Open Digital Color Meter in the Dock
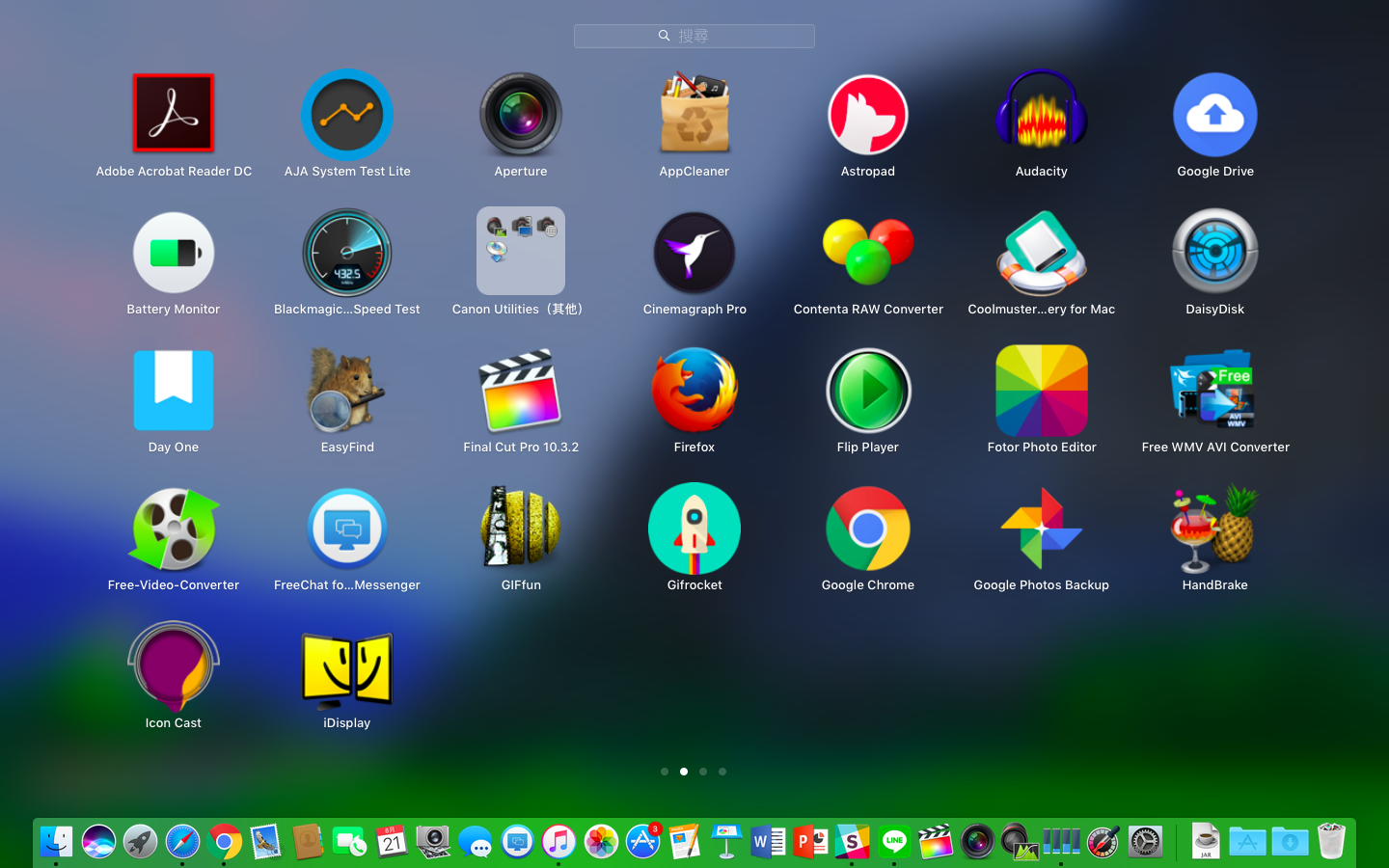The height and width of the screenshot is (868, 1389). pyautogui.click(x=1103, y=842)
